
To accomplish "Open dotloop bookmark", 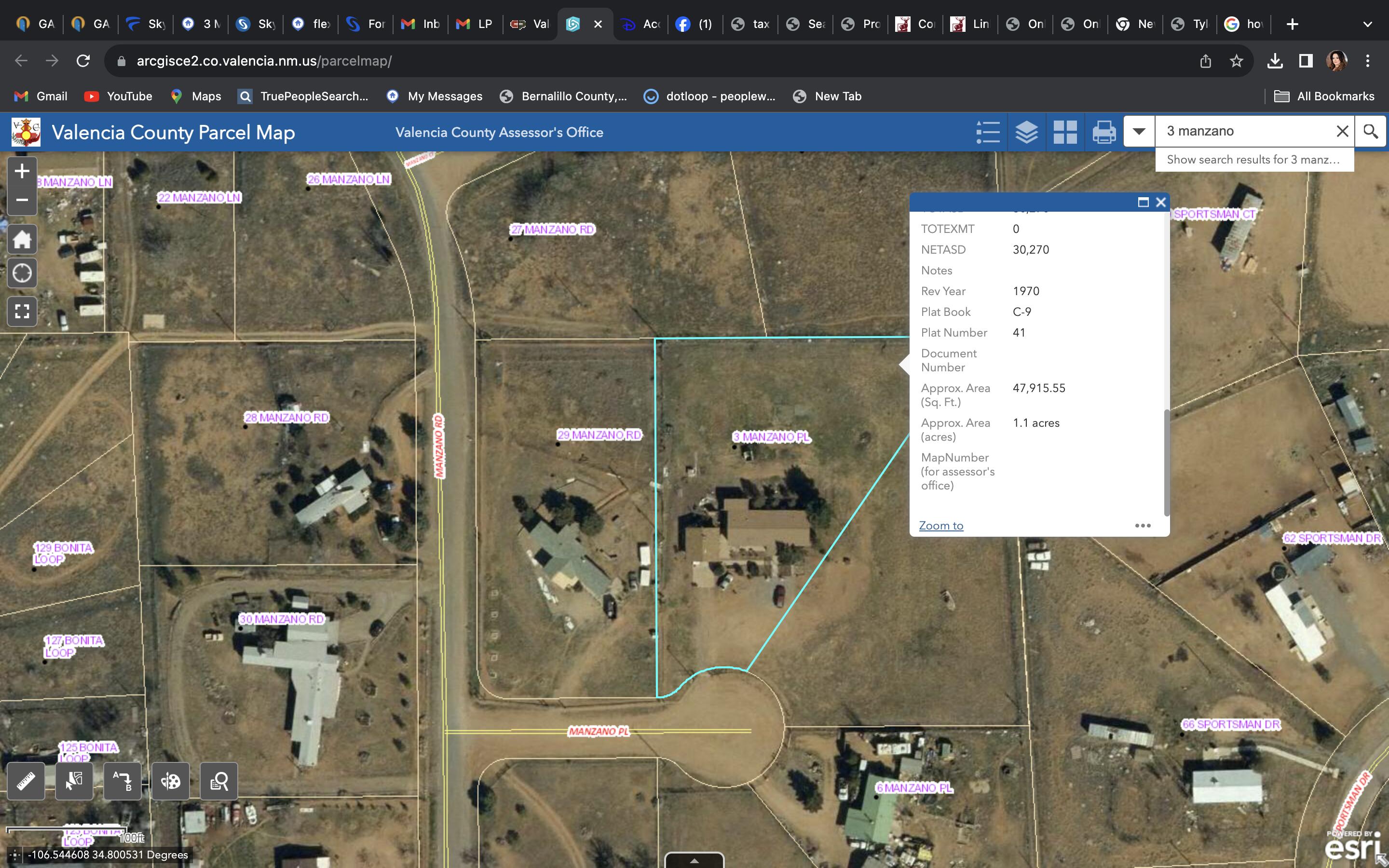I will click(x=709, y=96).
